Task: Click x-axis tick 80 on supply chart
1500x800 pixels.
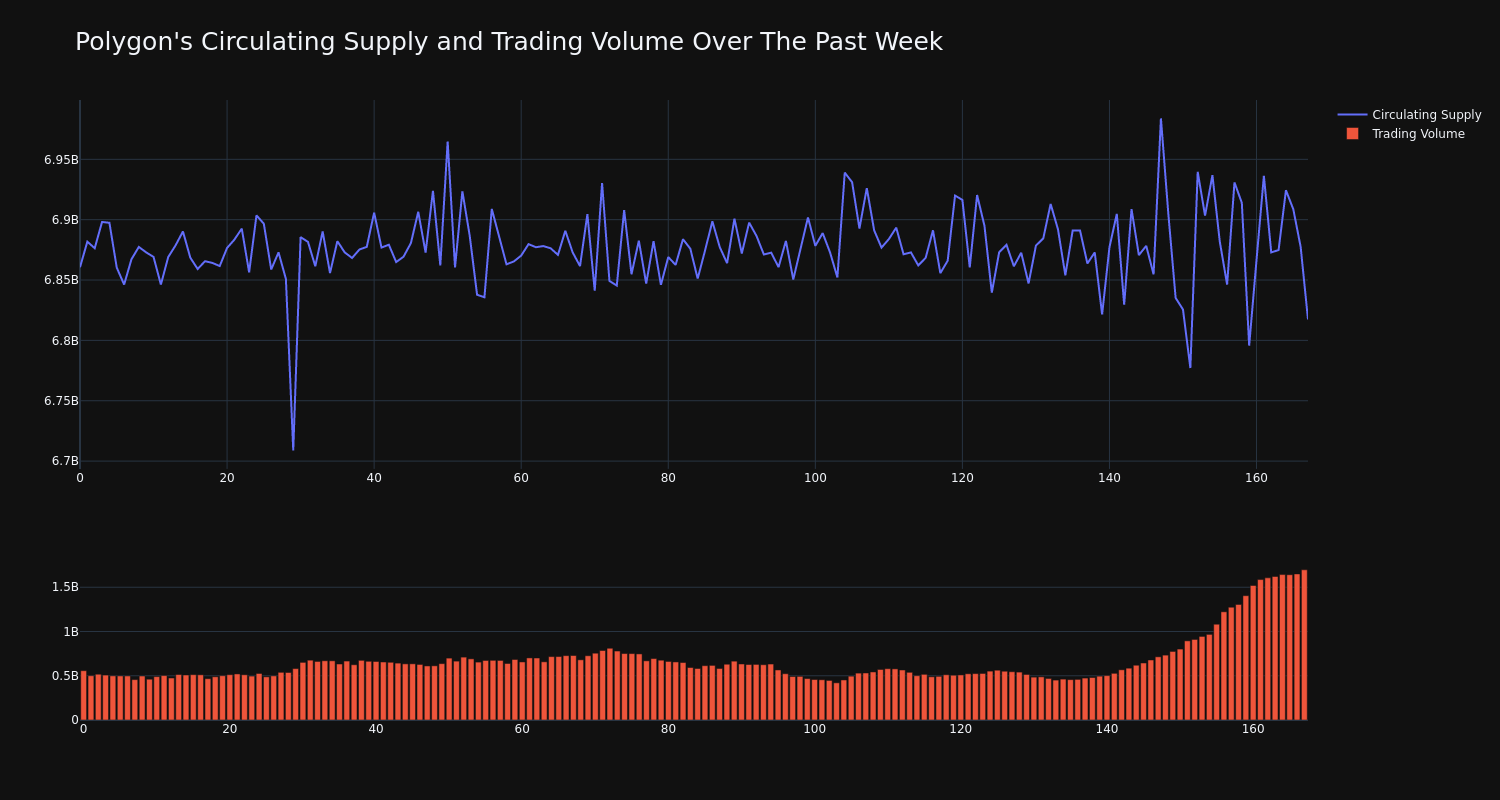Action: pyautogui.click(x=668, y=478)
